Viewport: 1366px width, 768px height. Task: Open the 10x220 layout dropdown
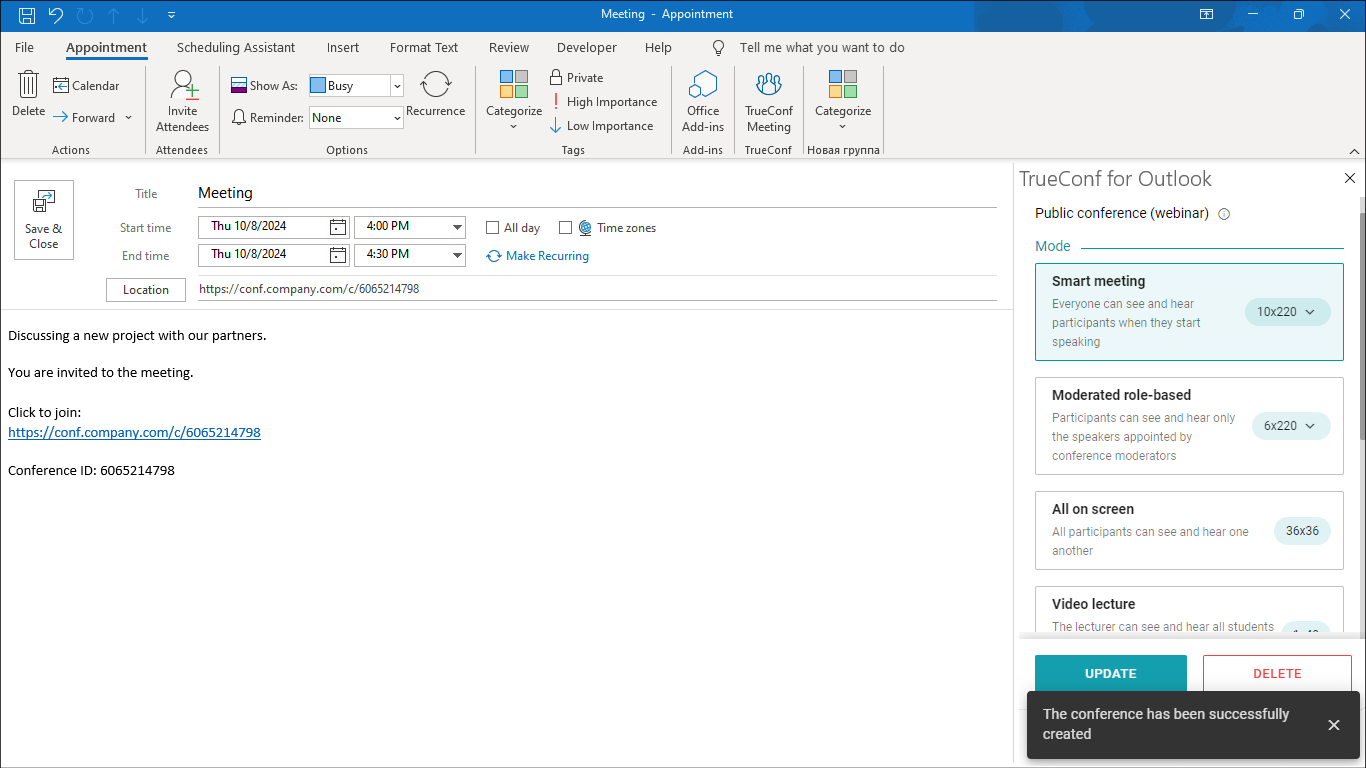(x=1288, y=312)
